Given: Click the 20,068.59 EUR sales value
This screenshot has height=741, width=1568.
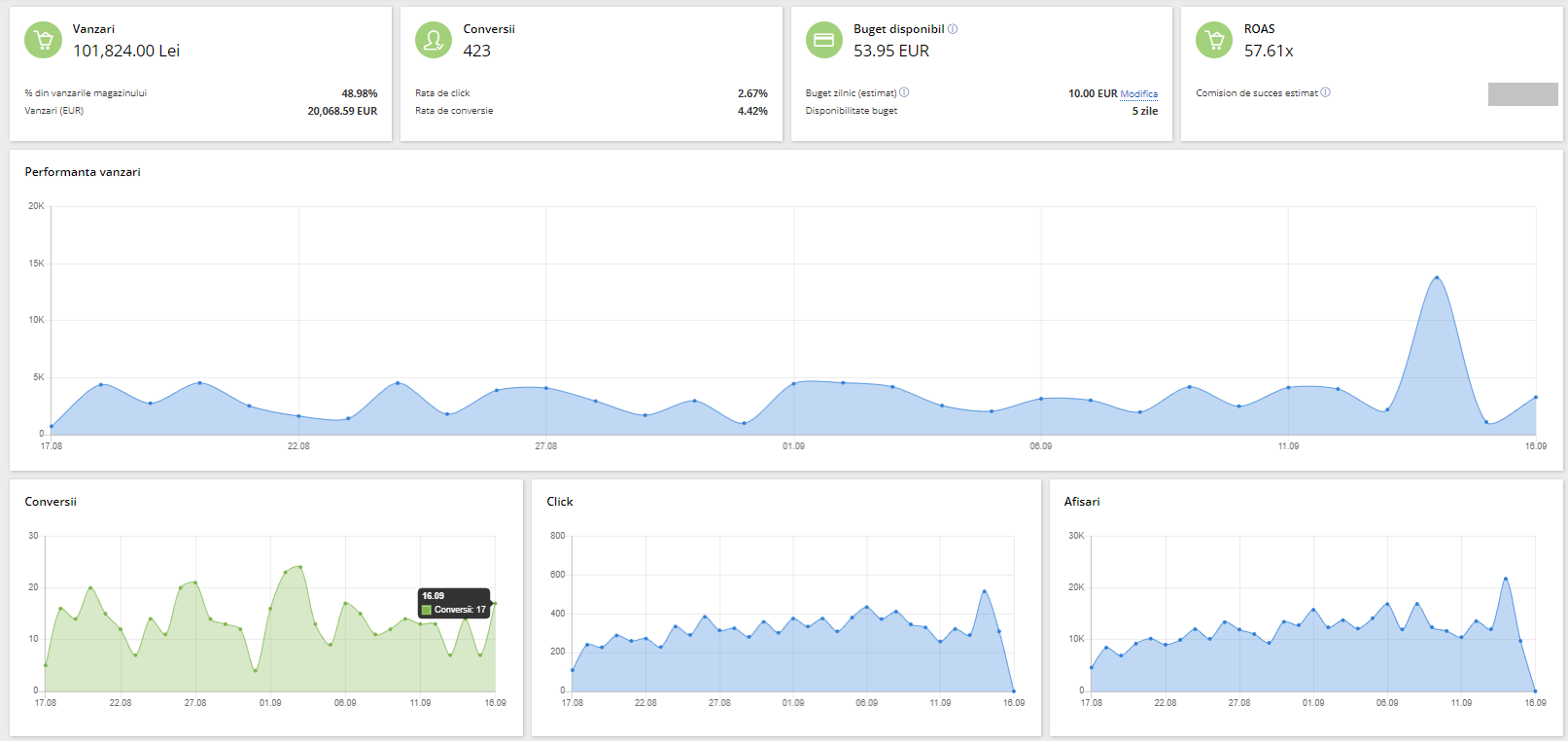Looking at the screenshot, I should click(342, 111).
